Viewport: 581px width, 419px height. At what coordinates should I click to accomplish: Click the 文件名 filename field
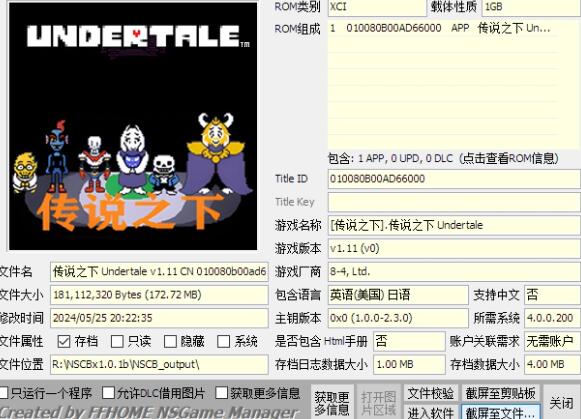point(159,272)
